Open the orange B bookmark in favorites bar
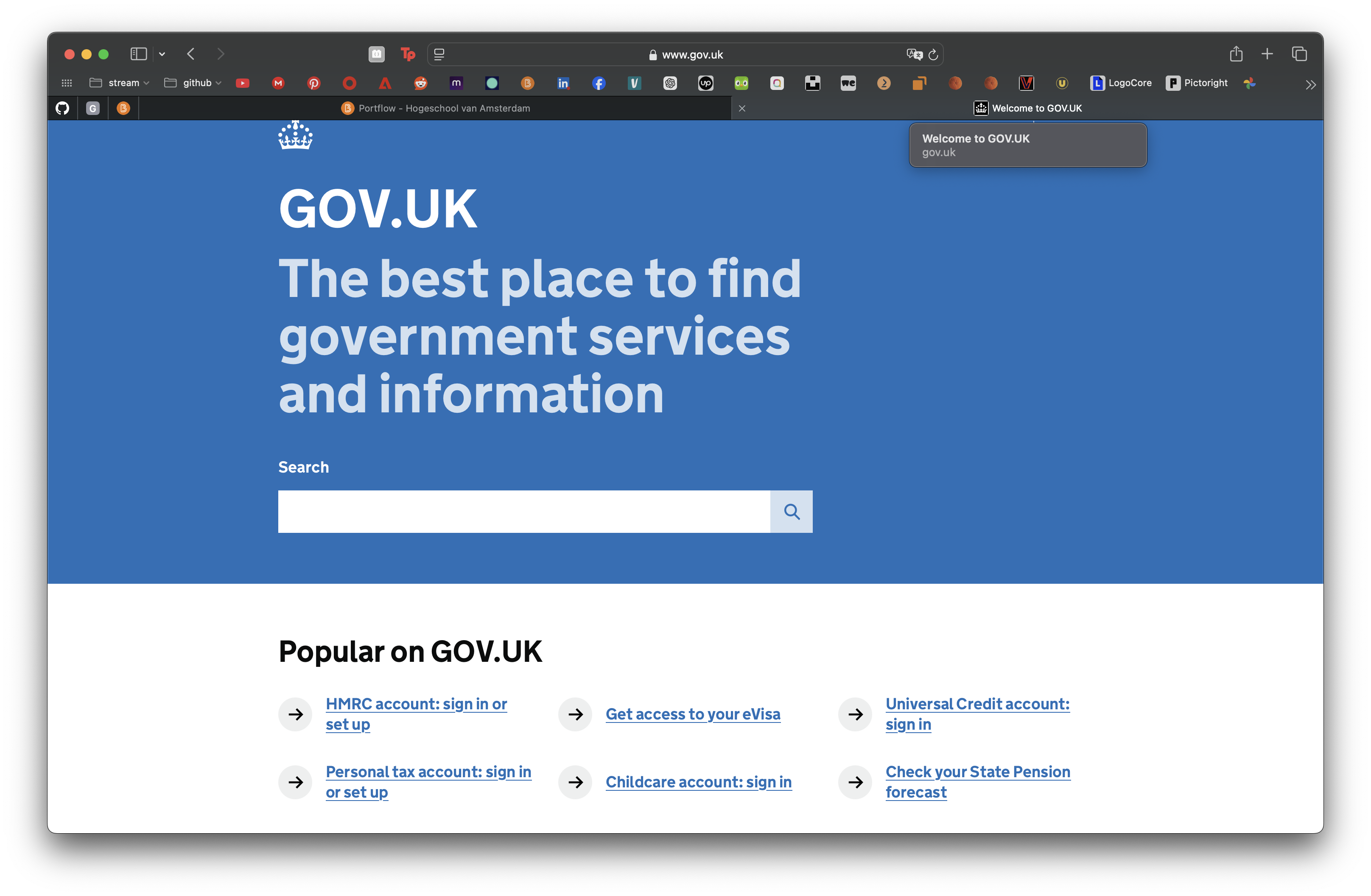This screenshot has height=896, width=1371. pos(528,83)
